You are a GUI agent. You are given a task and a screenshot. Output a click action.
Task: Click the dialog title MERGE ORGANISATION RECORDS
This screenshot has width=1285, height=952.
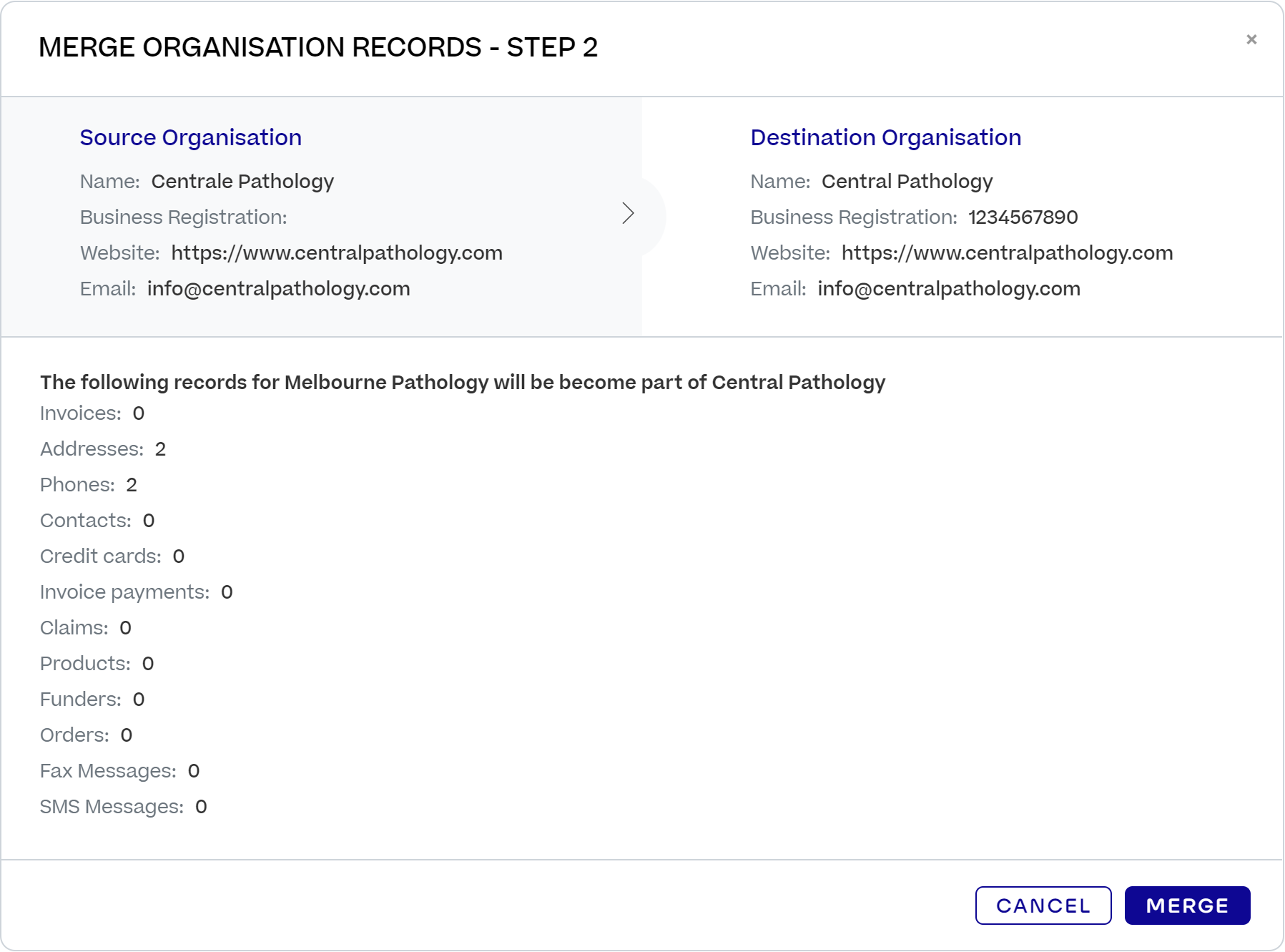click(x=319, y=48)
